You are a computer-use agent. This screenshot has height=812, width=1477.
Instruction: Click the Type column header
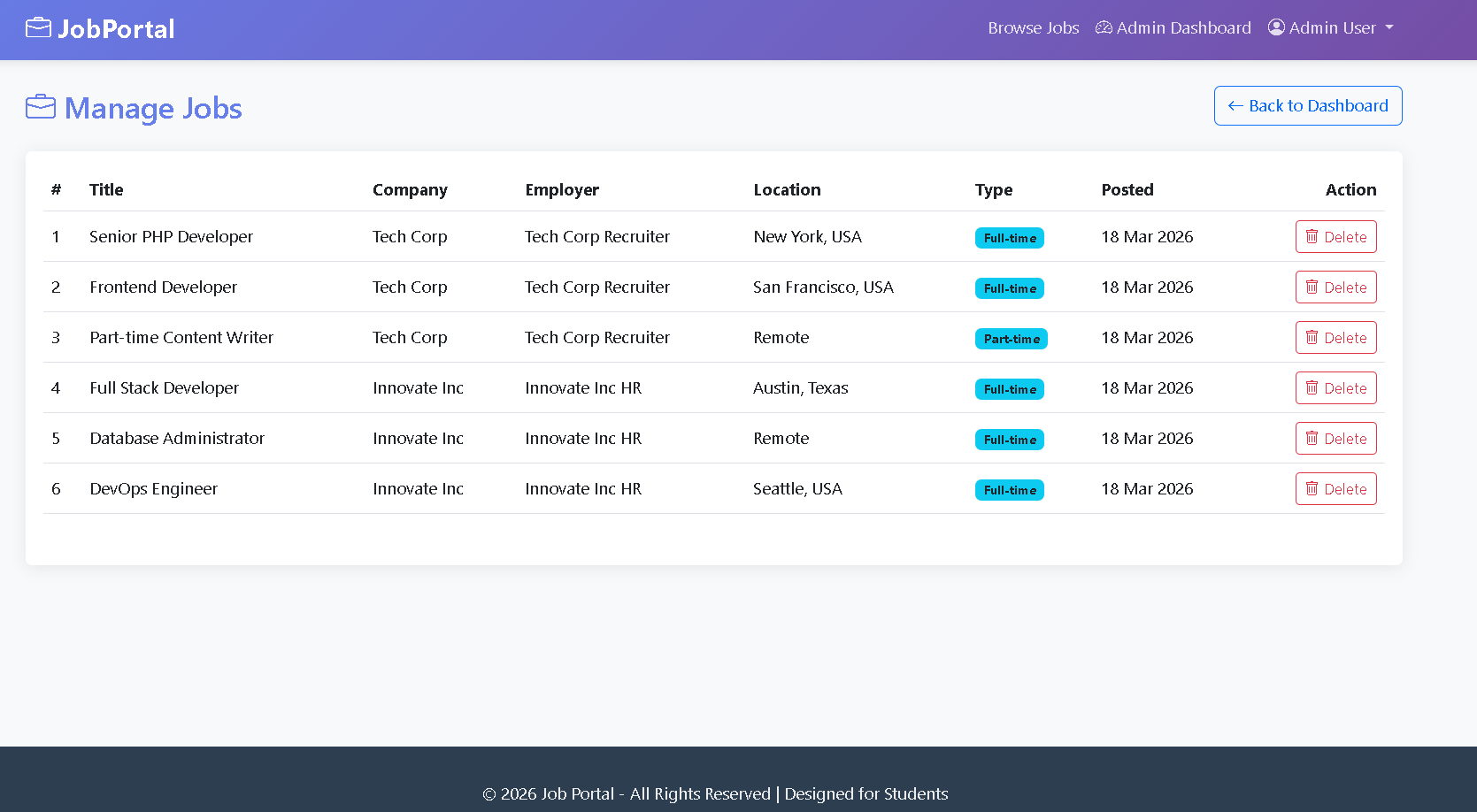[x=994, y=189]
